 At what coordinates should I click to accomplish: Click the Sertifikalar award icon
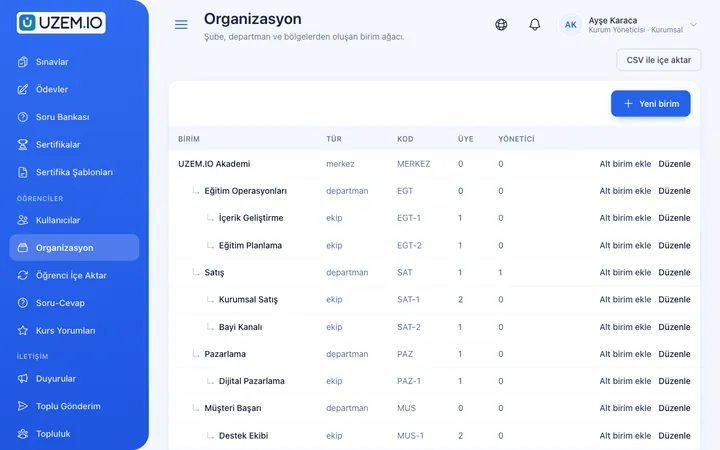tap(22, 145)
